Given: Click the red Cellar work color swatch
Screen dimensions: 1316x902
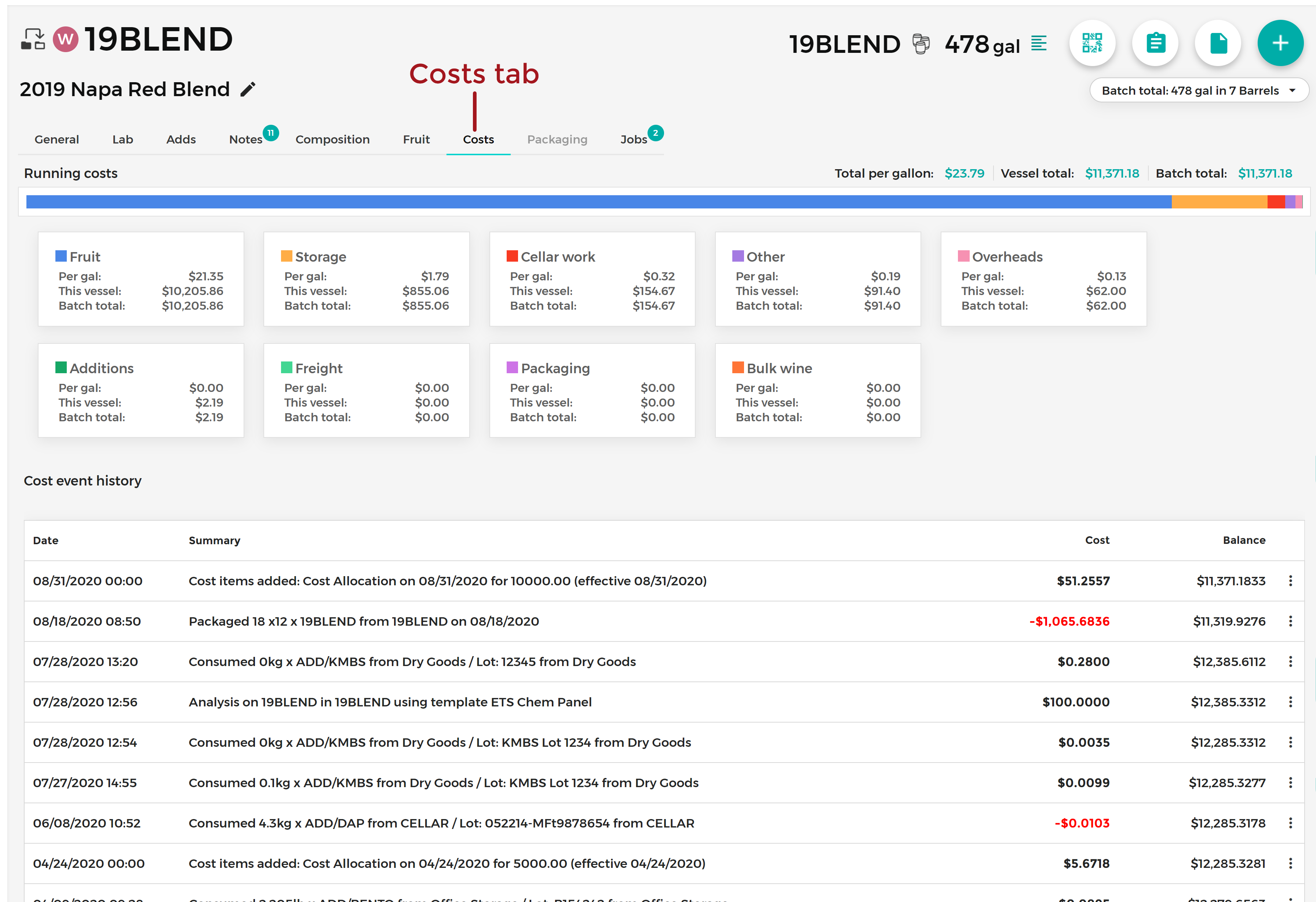Looking at the screenshot, I should 513,256.
